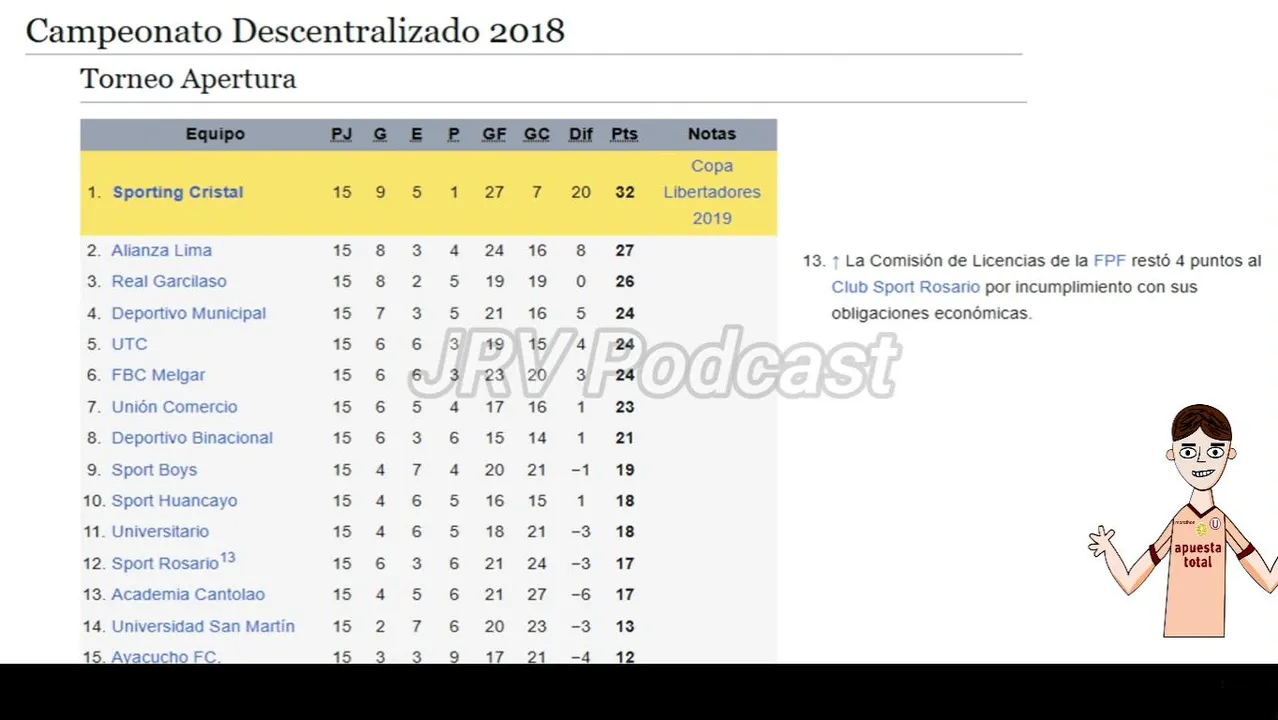Click the footnote back-arrow next to note 13
The height and width of the screenshot is (720, 1278).
click(836, 261)
